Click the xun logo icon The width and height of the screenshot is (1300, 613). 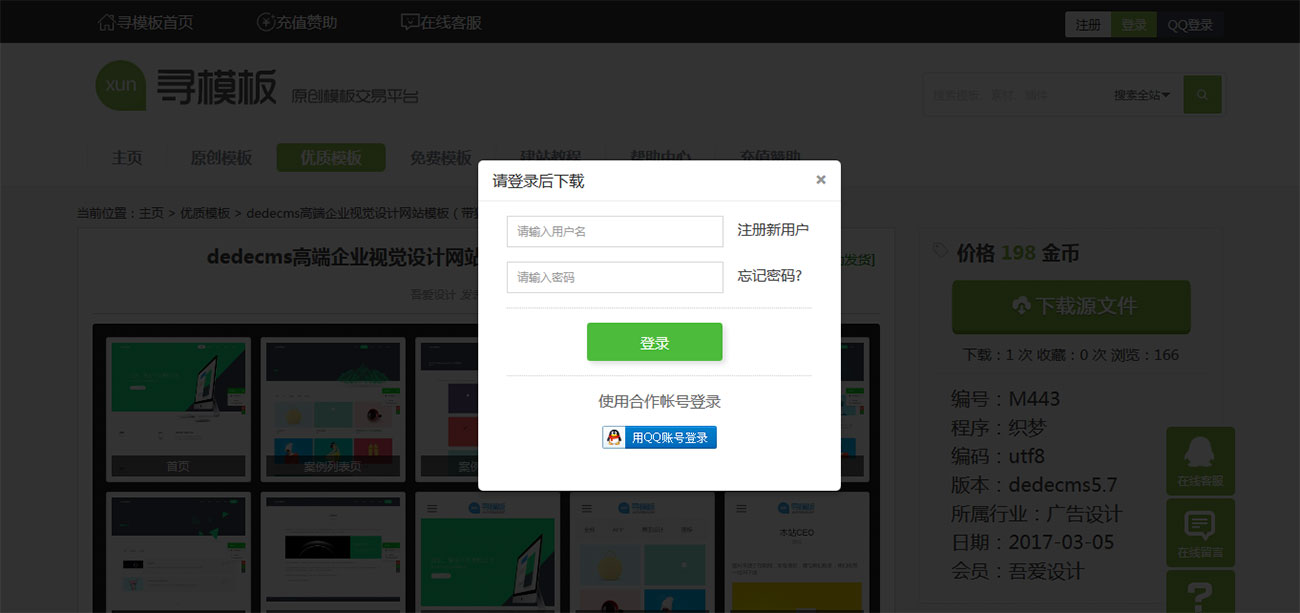pyautogui.click(x=121, y=86)
